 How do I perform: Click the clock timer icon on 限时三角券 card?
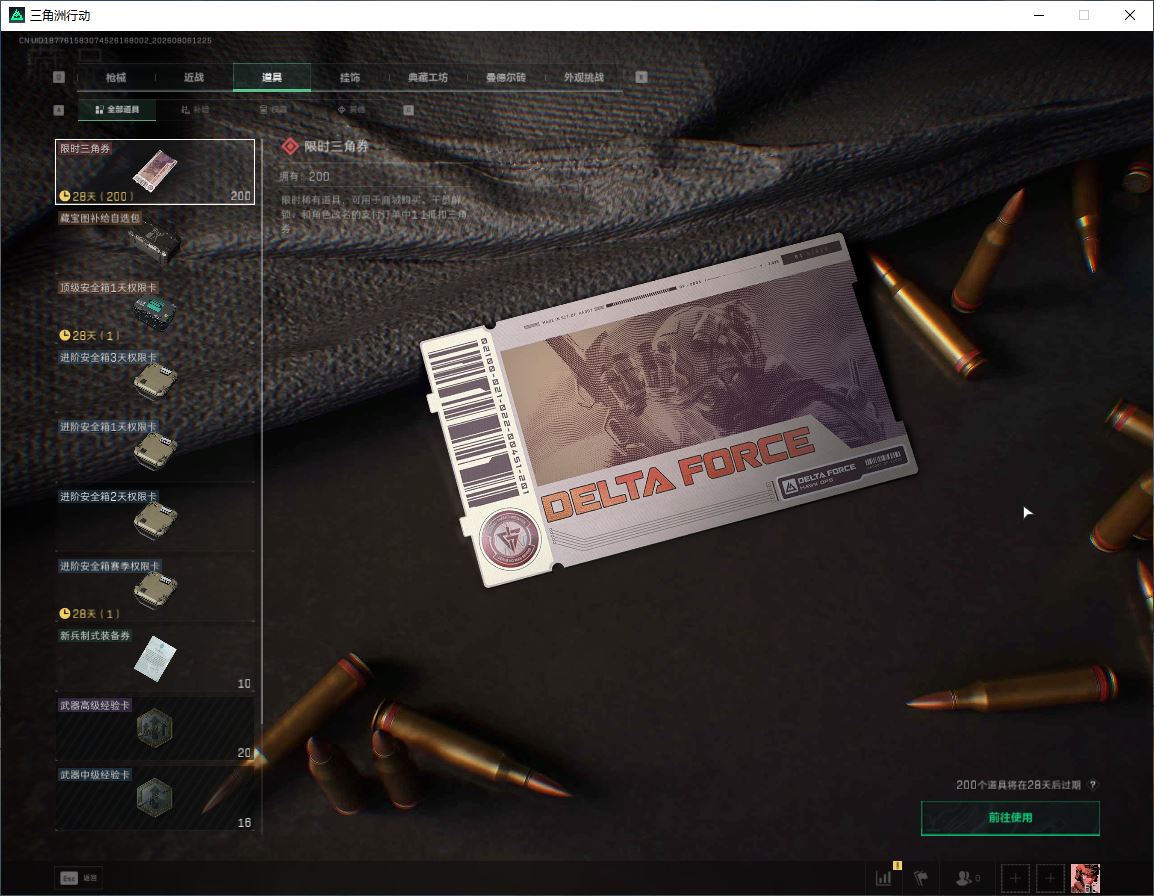point(65,196)
